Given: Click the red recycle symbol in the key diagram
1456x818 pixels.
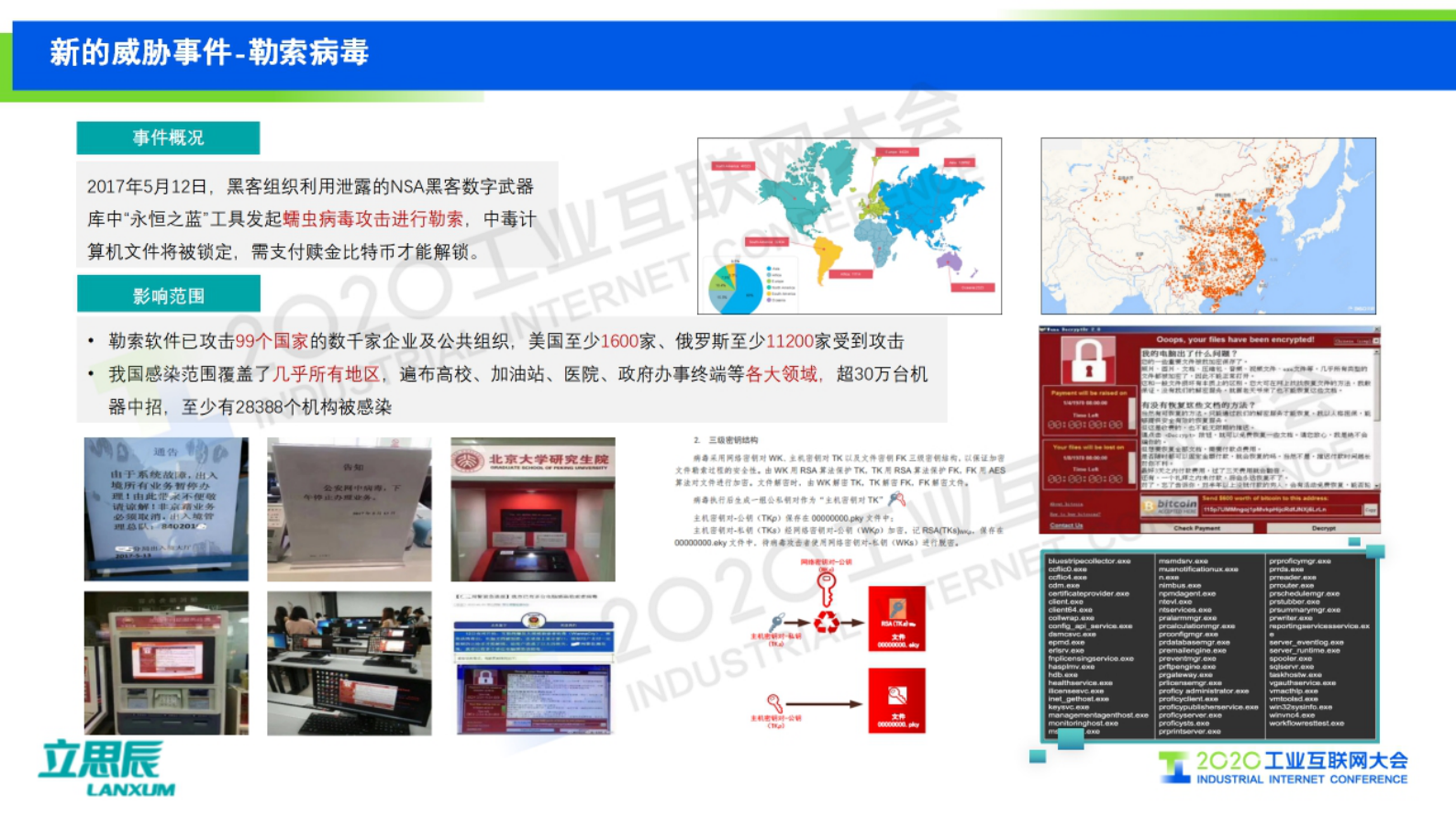Looking at the screenshot, I should coord(828,624).
